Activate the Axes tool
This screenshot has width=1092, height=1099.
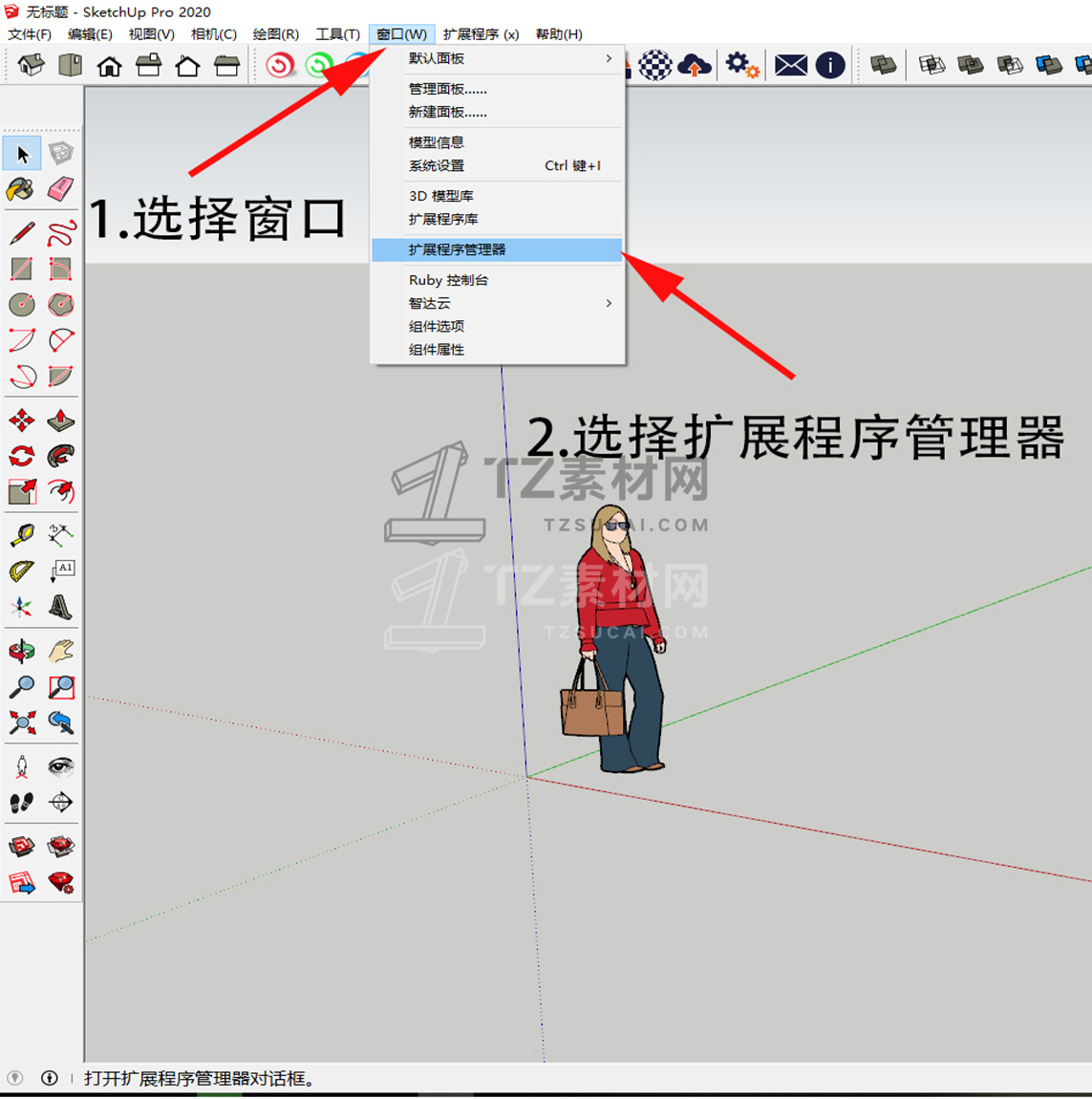pyautogui.click(x=22, y=607)
